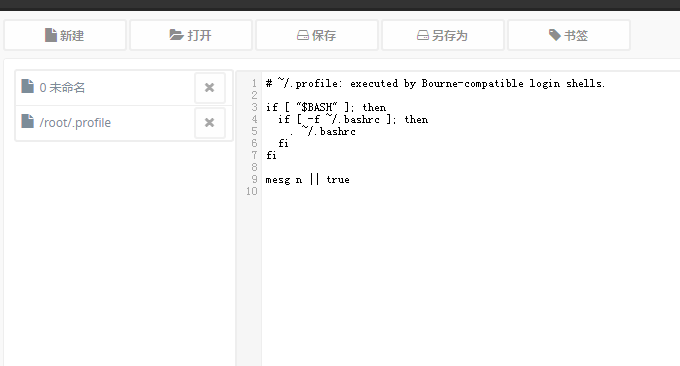Place cursor on empty line 10
680x366 pixels.
tap(471, 191)
